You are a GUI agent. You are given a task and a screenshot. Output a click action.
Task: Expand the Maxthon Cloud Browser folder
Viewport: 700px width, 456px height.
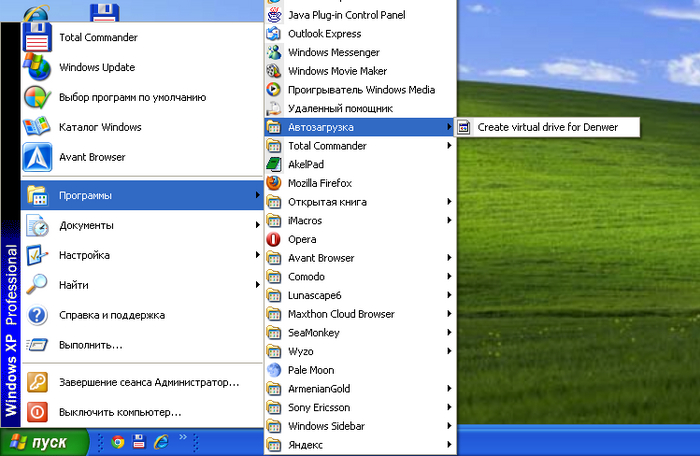[x=341, y=314]
